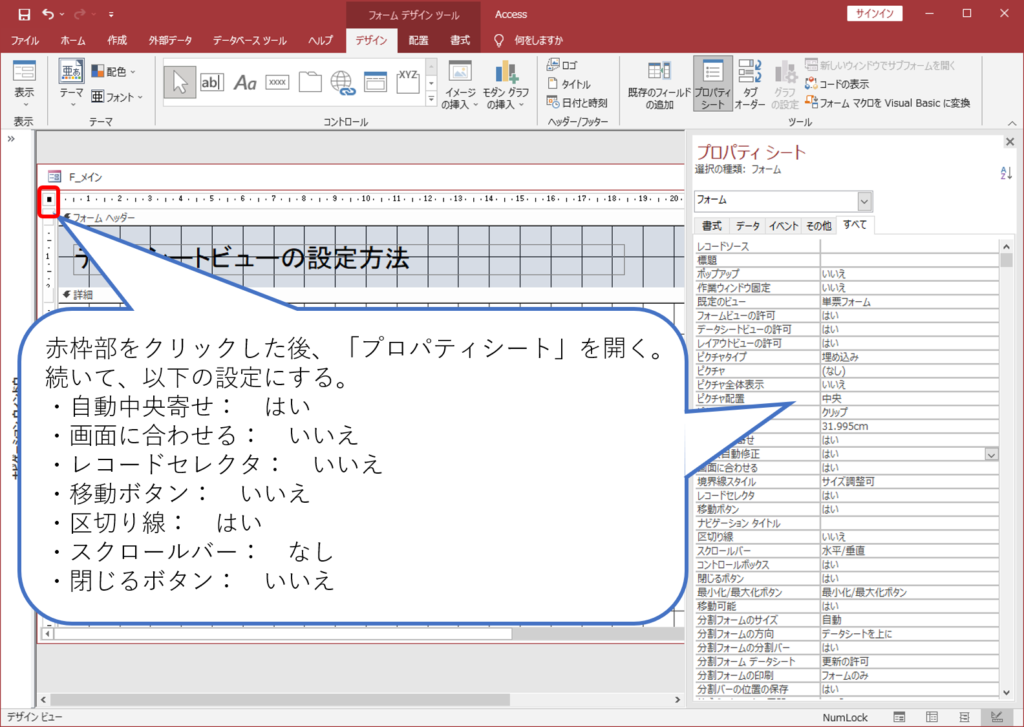Insert 日付と時刻 date and time
The width and height of the screenshot is (1024, 727).
pyautogui.click(x=577, y=103)
